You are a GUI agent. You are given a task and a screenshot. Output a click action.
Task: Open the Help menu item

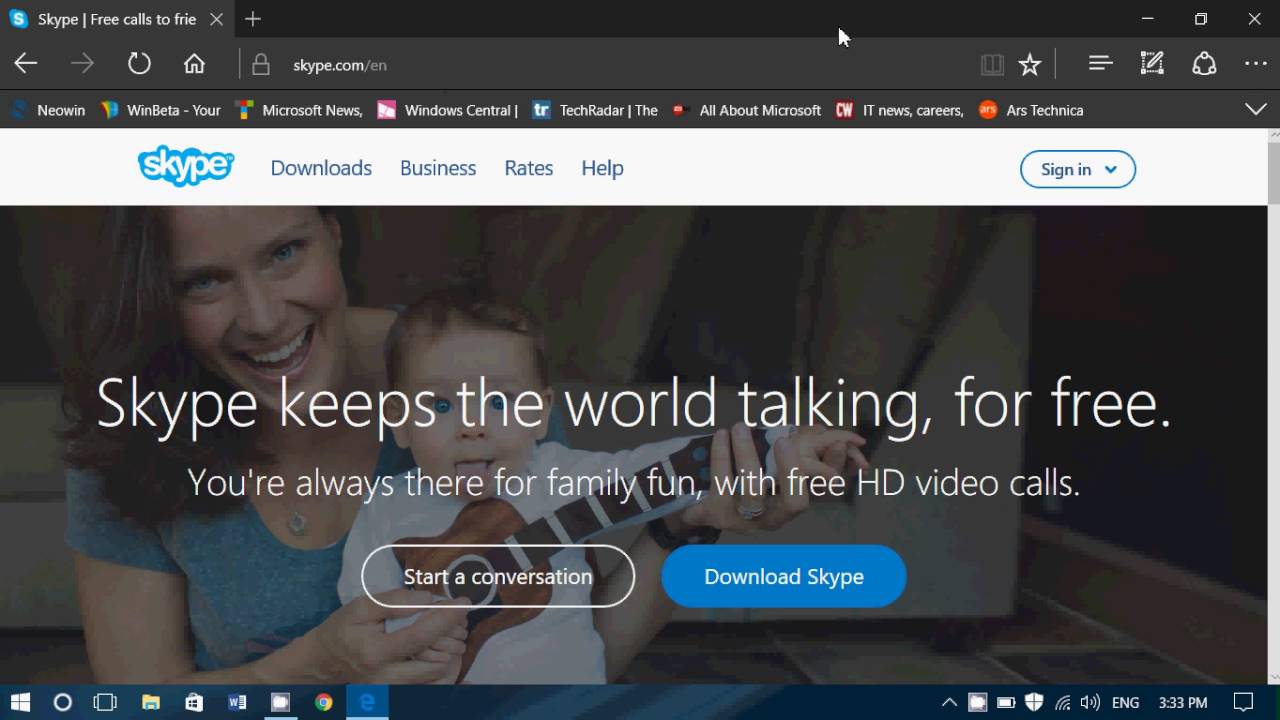pos(602,168)
